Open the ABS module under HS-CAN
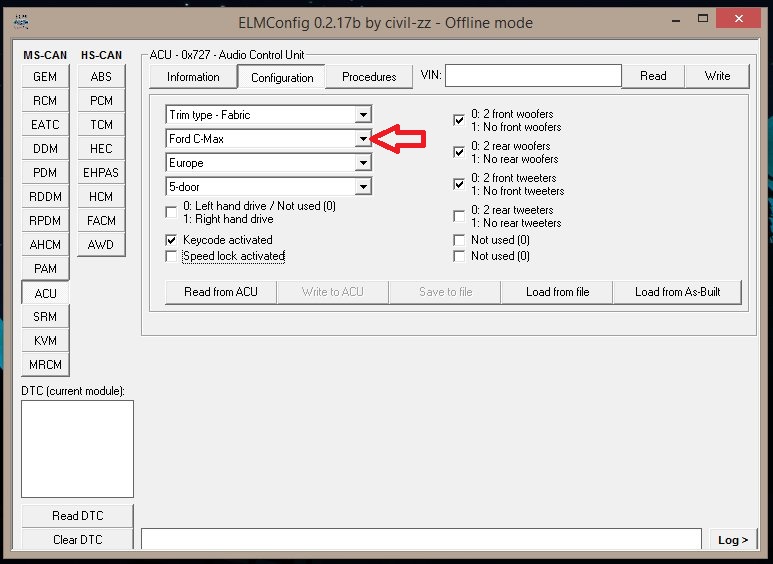The image size is (773, 564). tap(101, 77)
